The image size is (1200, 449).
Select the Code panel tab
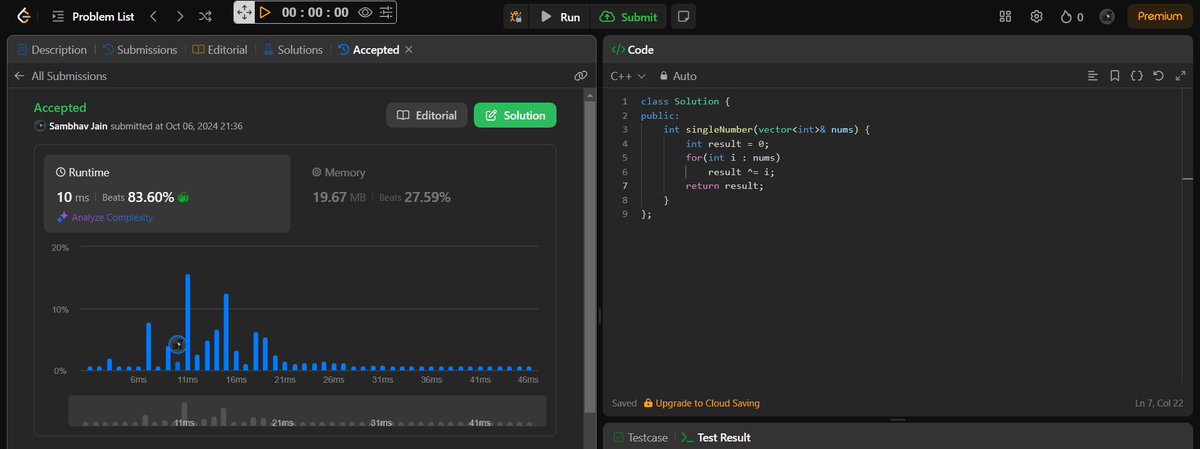[632, 49]
